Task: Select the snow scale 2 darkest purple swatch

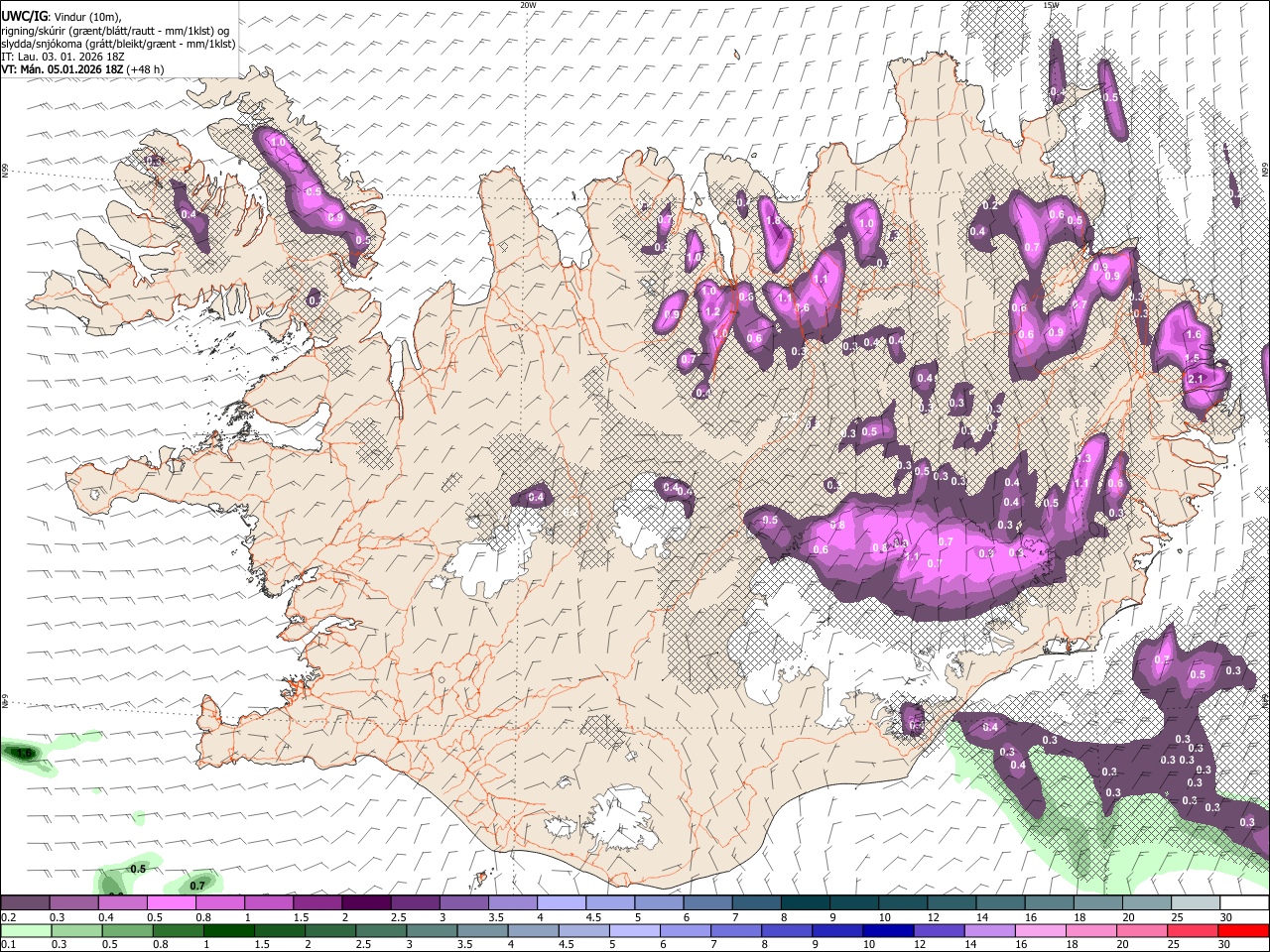Action: click(x=365, y=903)
